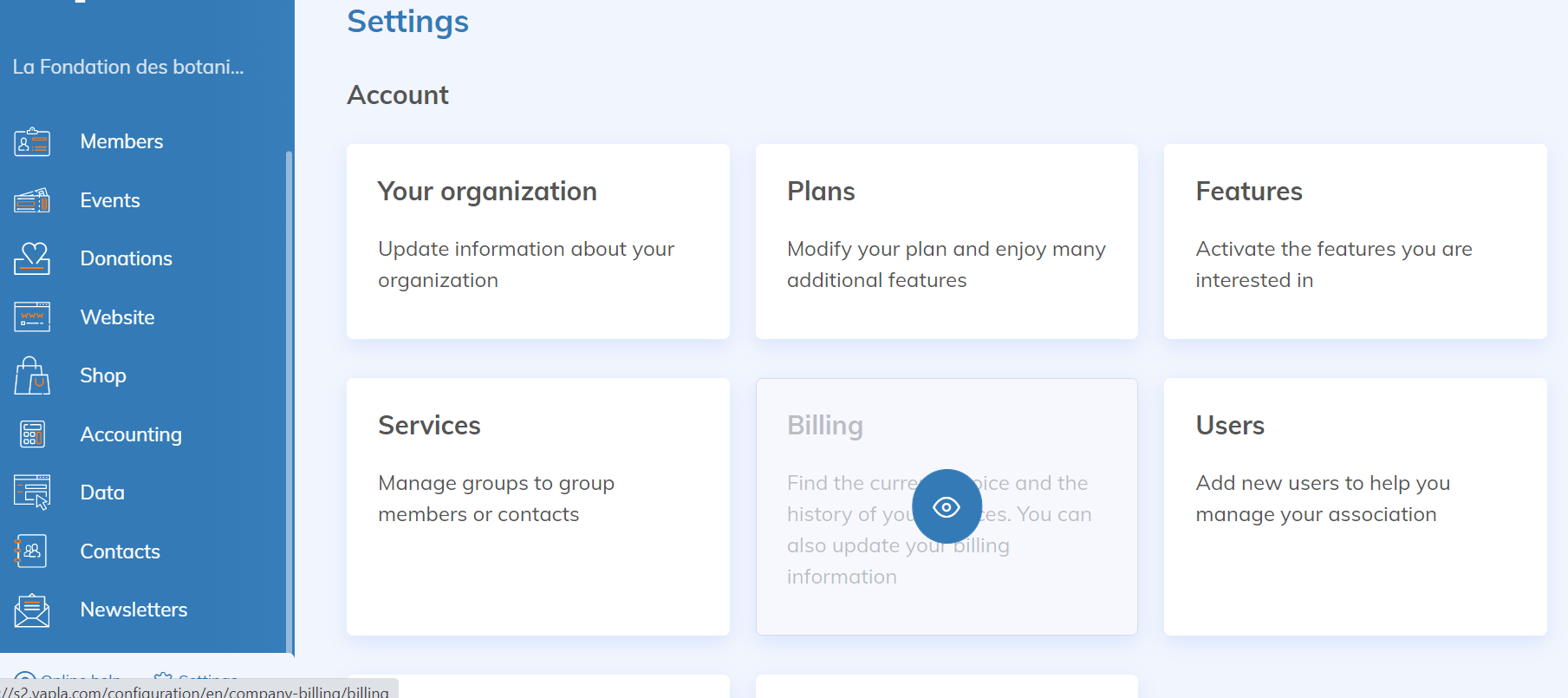
Task: Click the Data table icon
Action: 32,493
